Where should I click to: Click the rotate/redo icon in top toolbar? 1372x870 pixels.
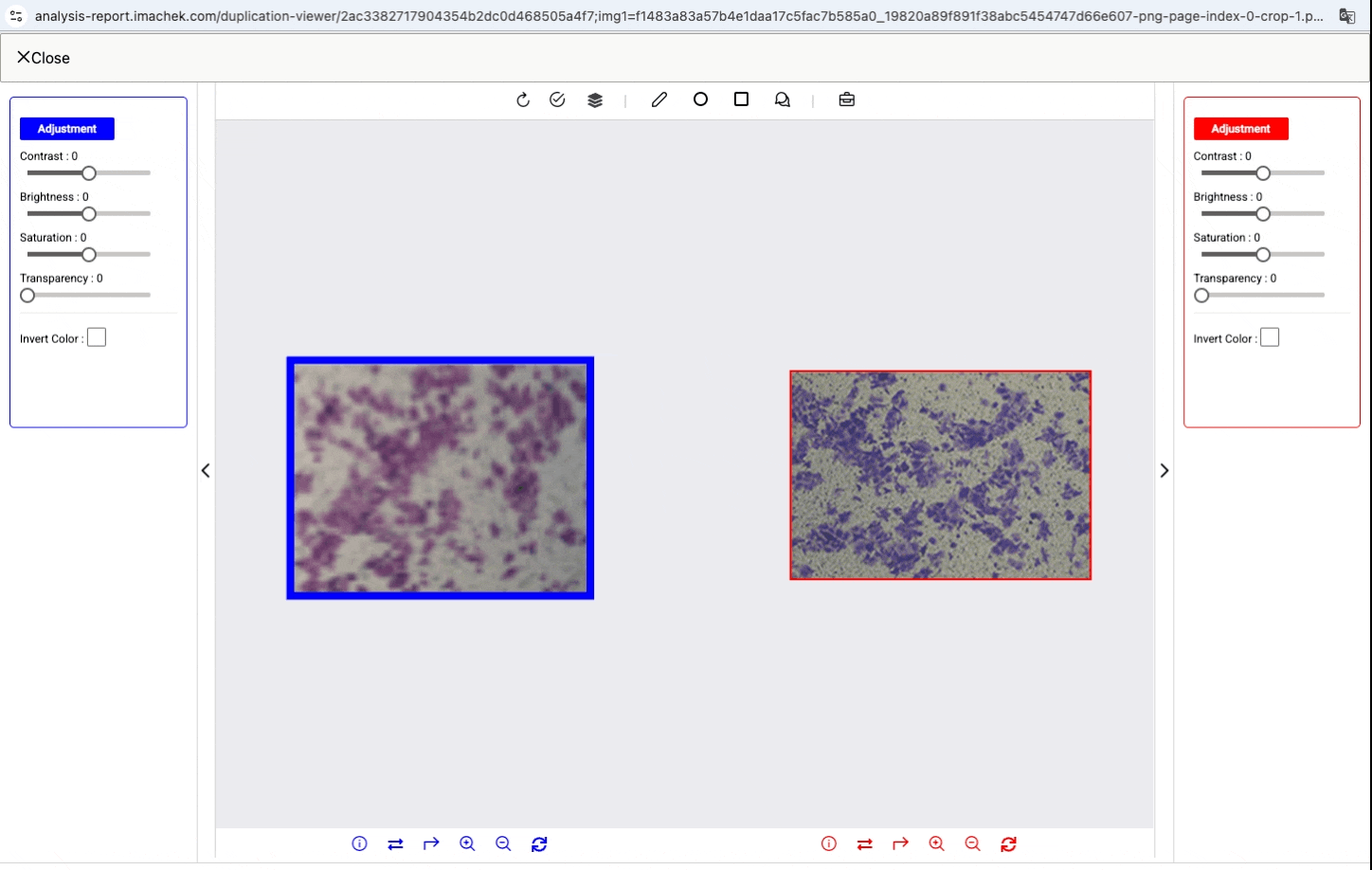[x=523, y=100]
